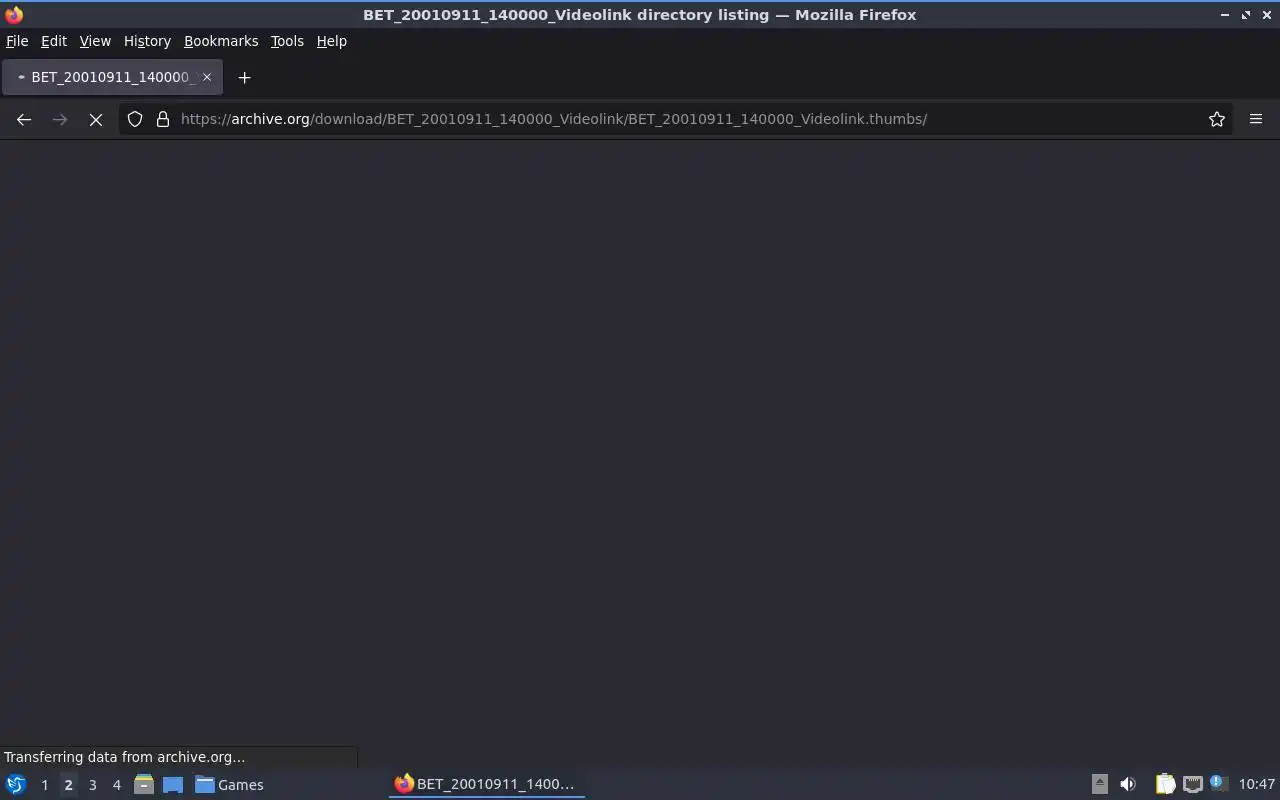Open the View menu
Viewport: 1280px width, 800px height.
[x=95, y=41]
